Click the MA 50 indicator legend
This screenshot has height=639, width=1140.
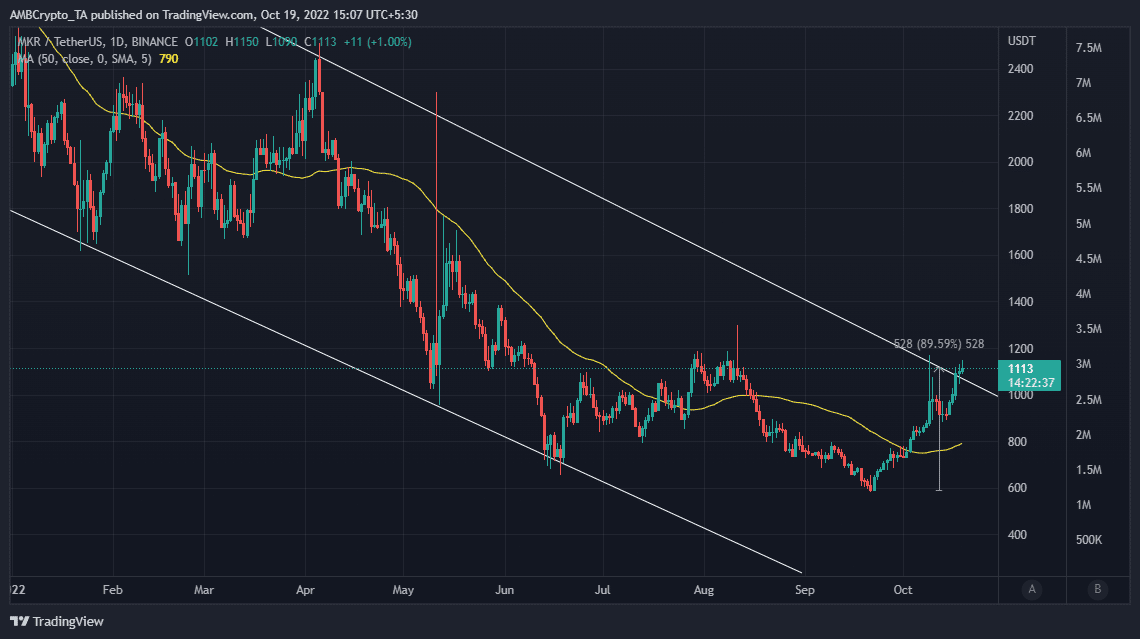[84, 59]
